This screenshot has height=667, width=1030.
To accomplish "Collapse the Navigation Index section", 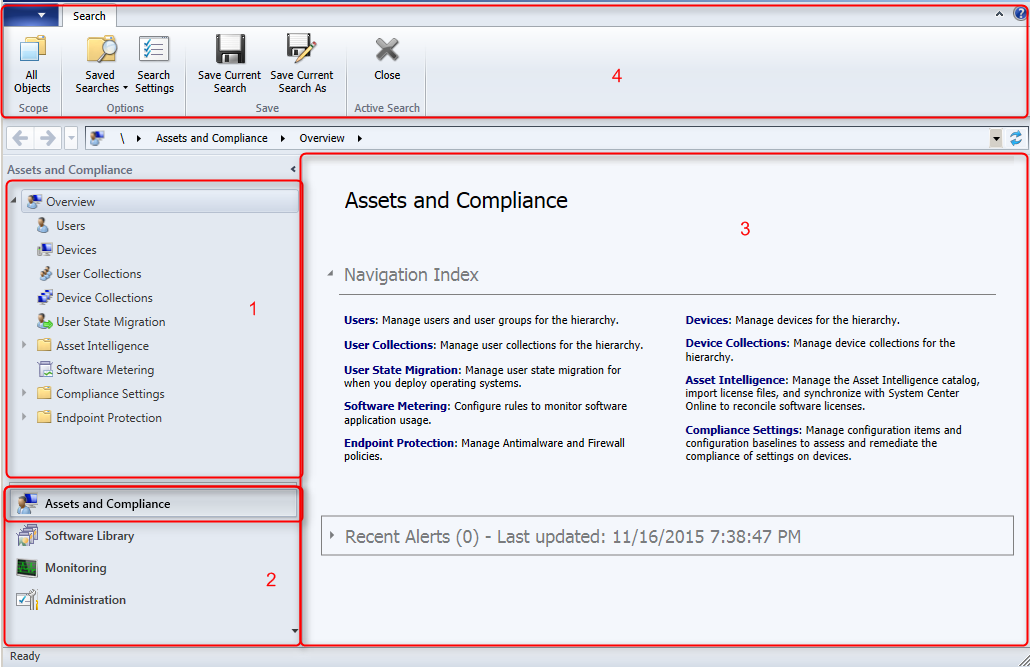I will 330,273.
